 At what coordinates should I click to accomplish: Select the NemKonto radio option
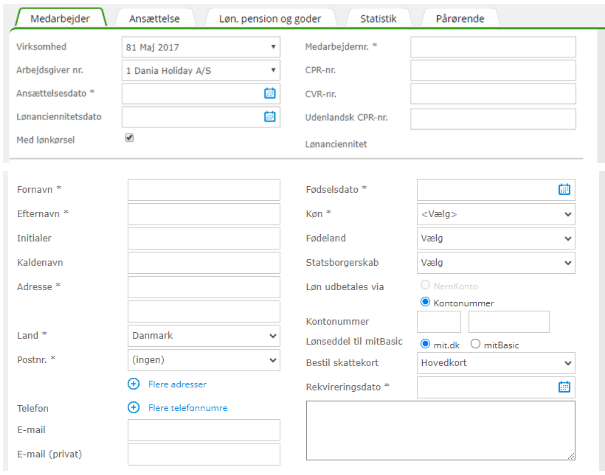(425, 285)
